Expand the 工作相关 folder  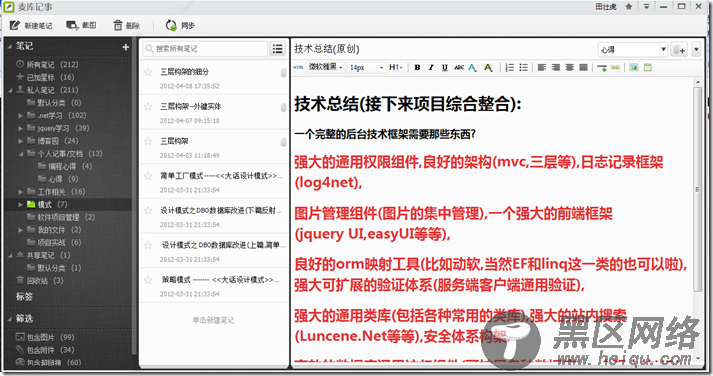point(20,192)
